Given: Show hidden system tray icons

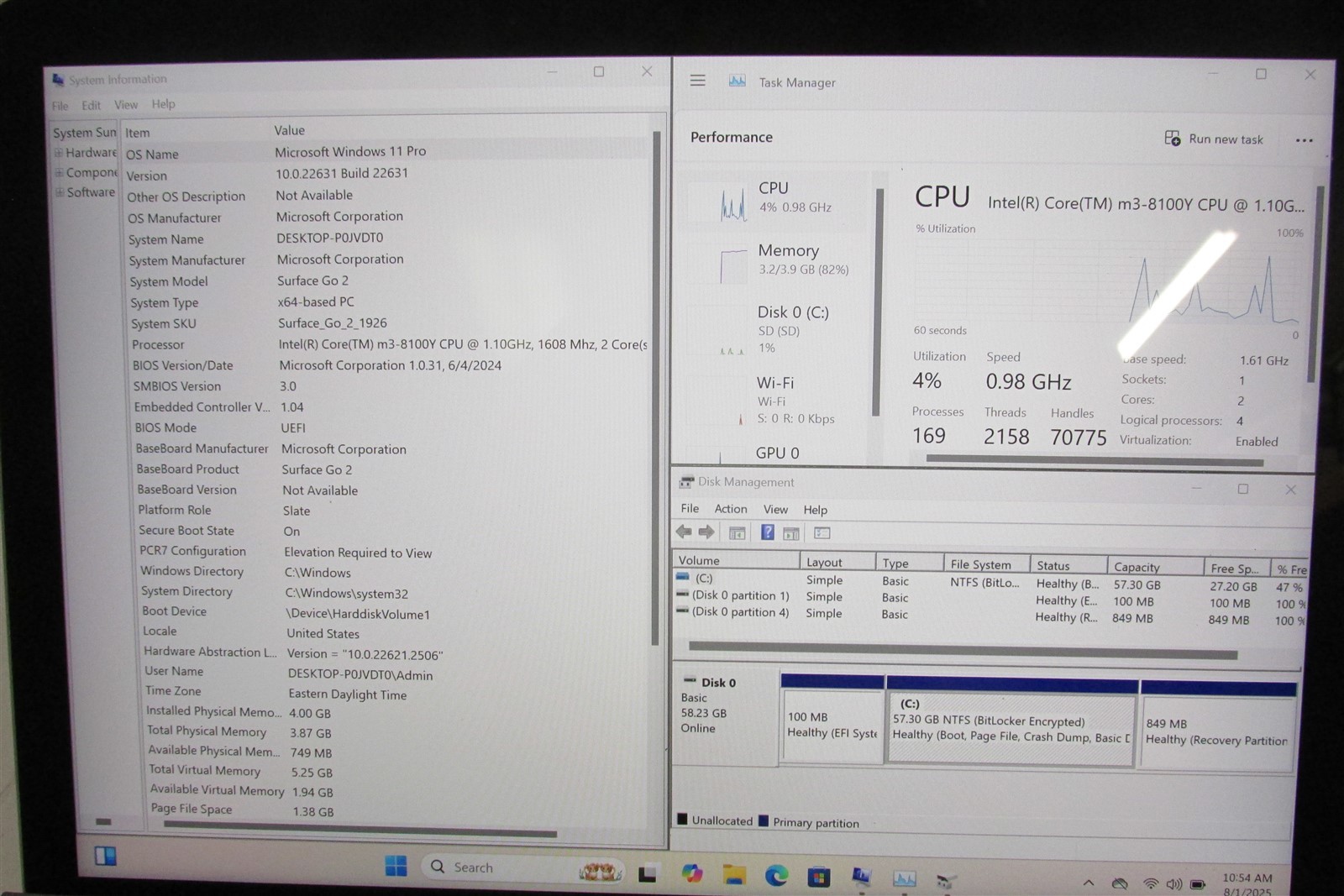Looking at the screenshot, I should pos(1089,883).
